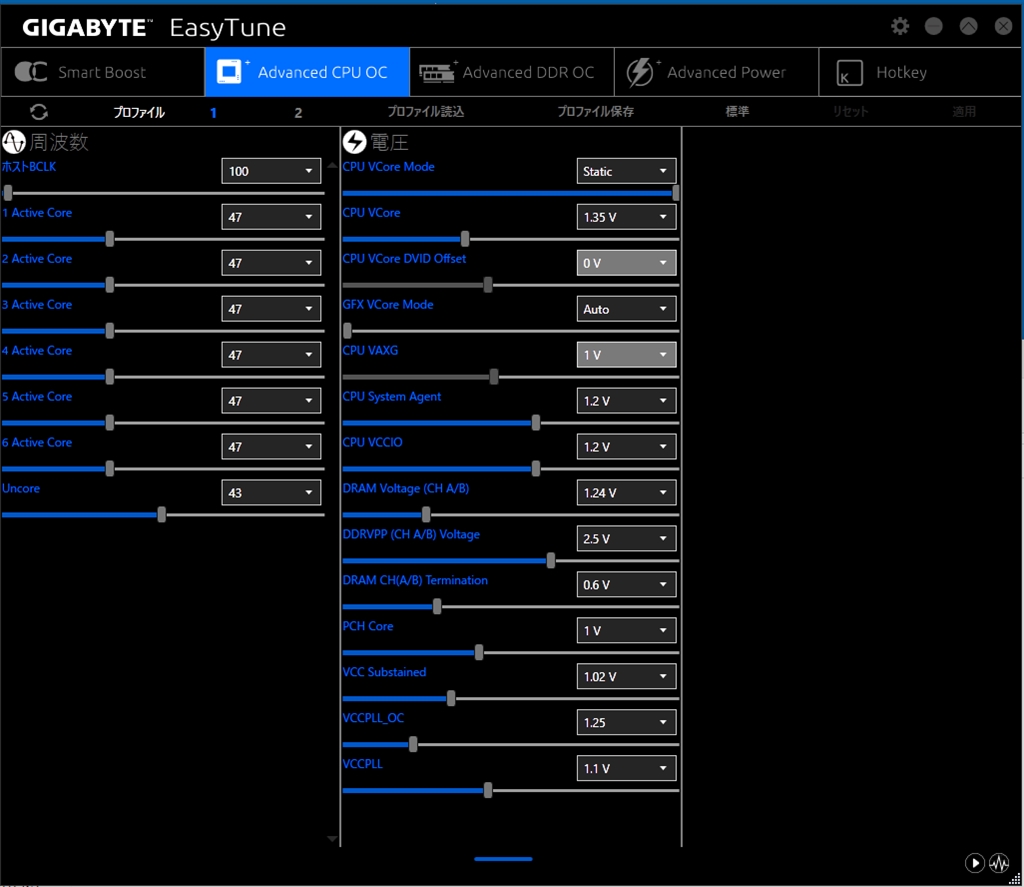The height and width of the screenshot is (887, 1024).
Task: Open the CPU VCore Mode Static dropdown
Action: (x=626, y=171)
